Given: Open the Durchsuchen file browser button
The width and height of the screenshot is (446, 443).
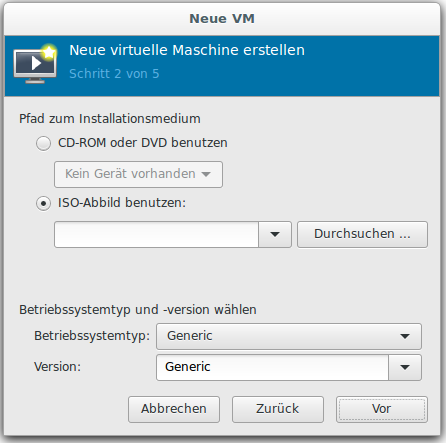Looking at the screenshot, I should pos(362,234).
